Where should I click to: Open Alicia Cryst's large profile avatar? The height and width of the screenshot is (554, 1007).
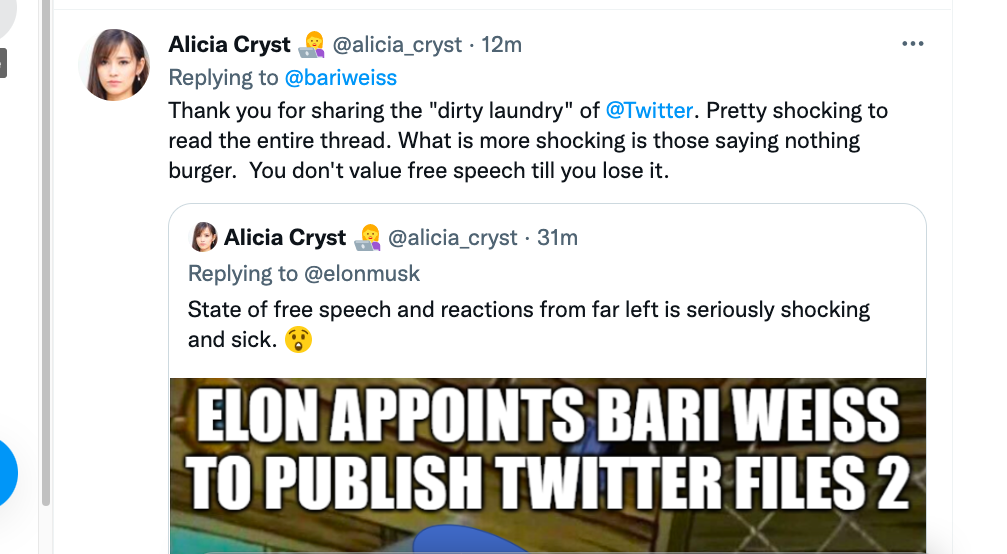click(114, 65)
